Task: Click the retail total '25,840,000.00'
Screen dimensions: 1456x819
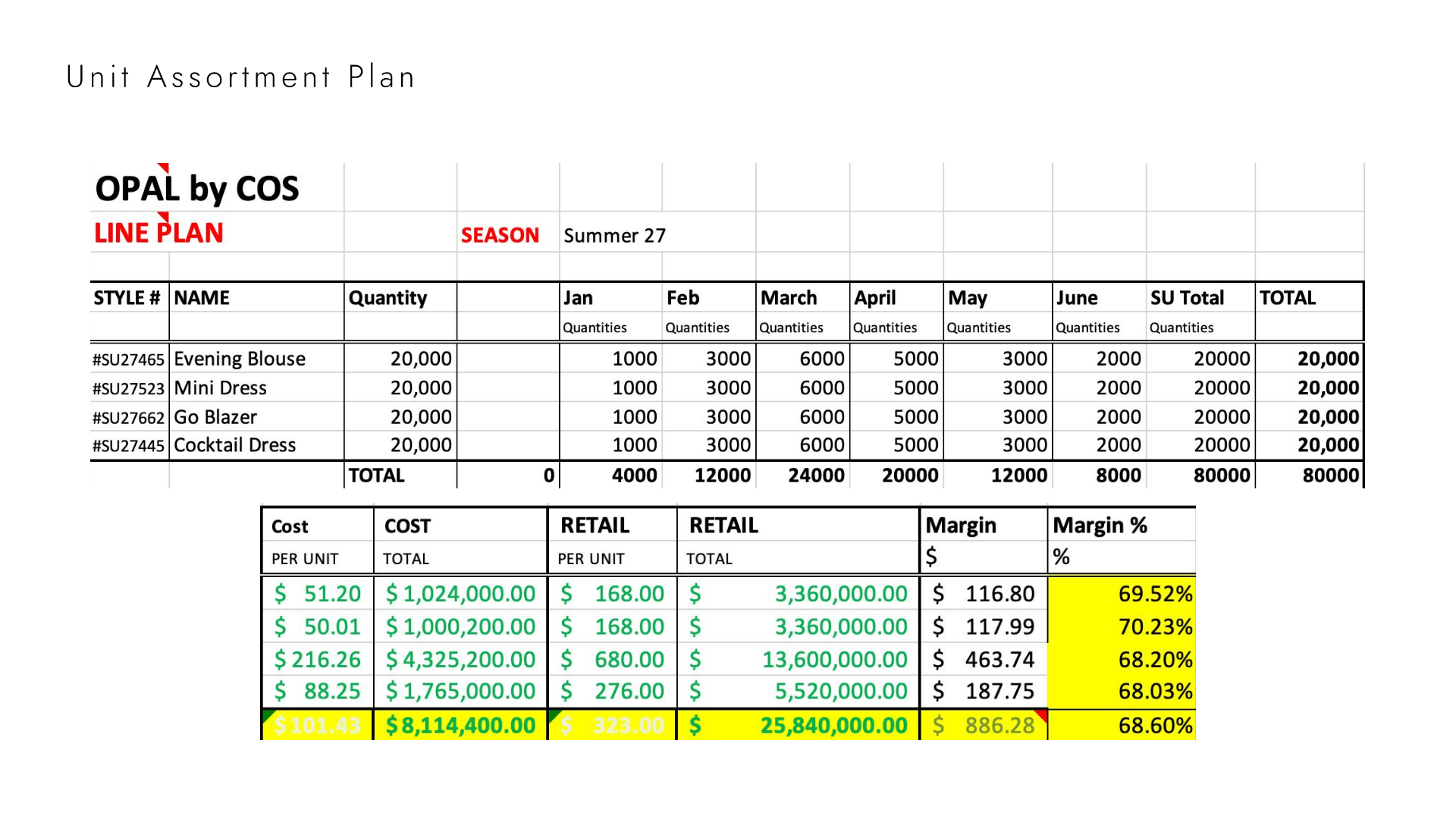Action: 833,726
